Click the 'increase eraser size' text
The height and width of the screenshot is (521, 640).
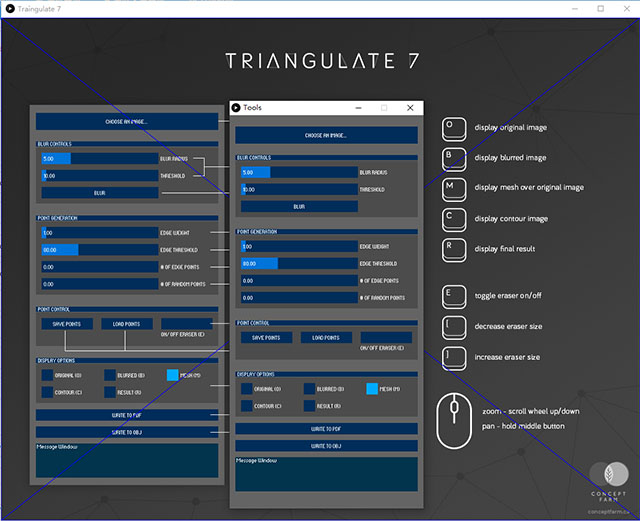(507, 357)
